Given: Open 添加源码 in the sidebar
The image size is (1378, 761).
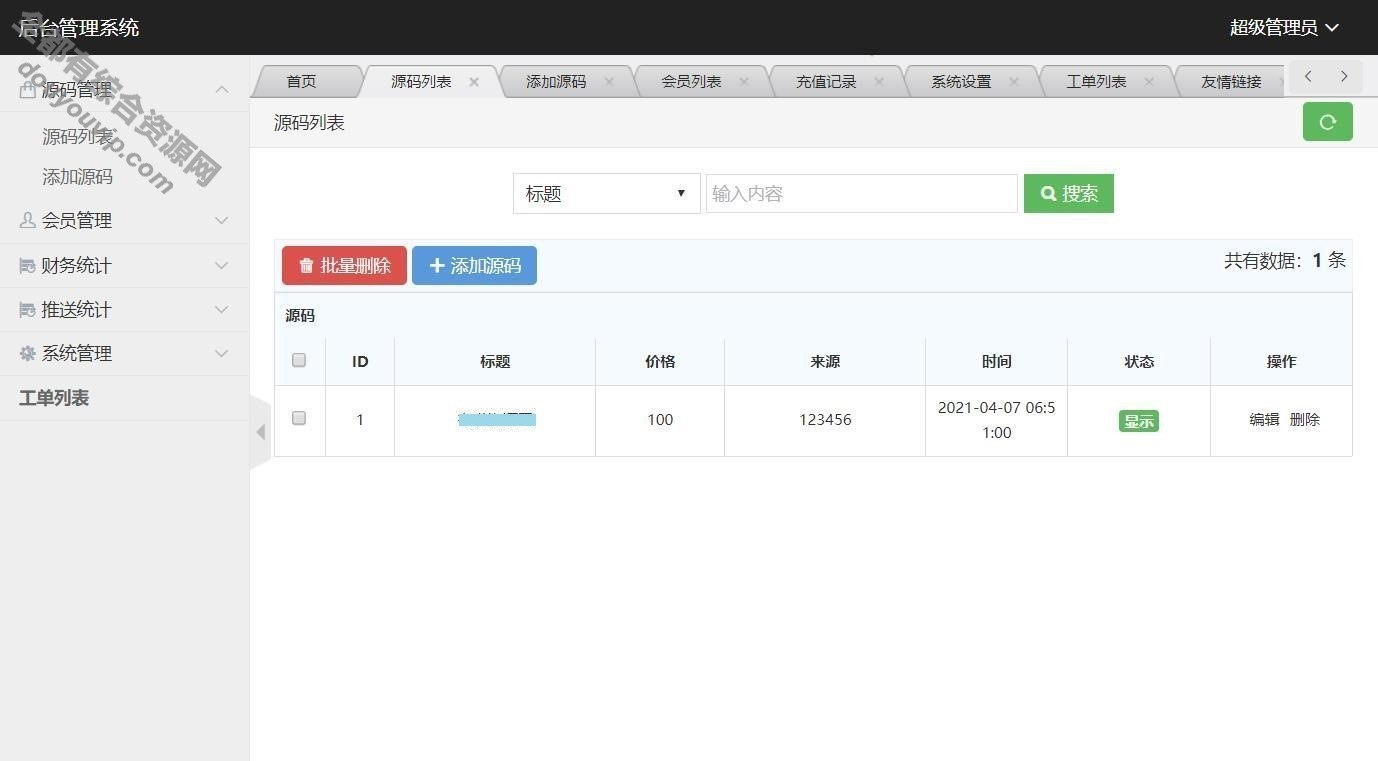Looking at the screenshot, I should 77,177.
